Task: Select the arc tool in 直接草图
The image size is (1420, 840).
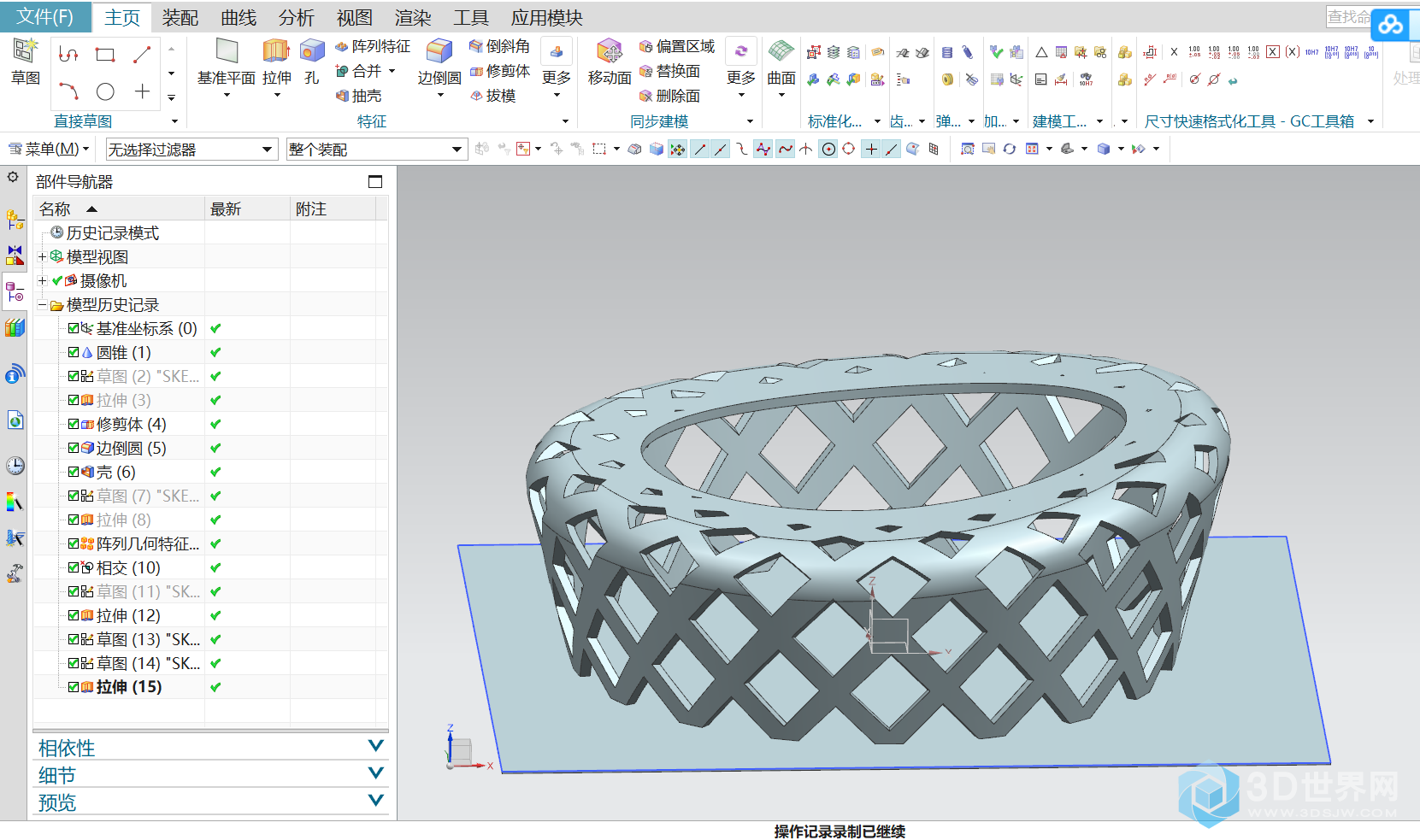Action: click(68, 91)
